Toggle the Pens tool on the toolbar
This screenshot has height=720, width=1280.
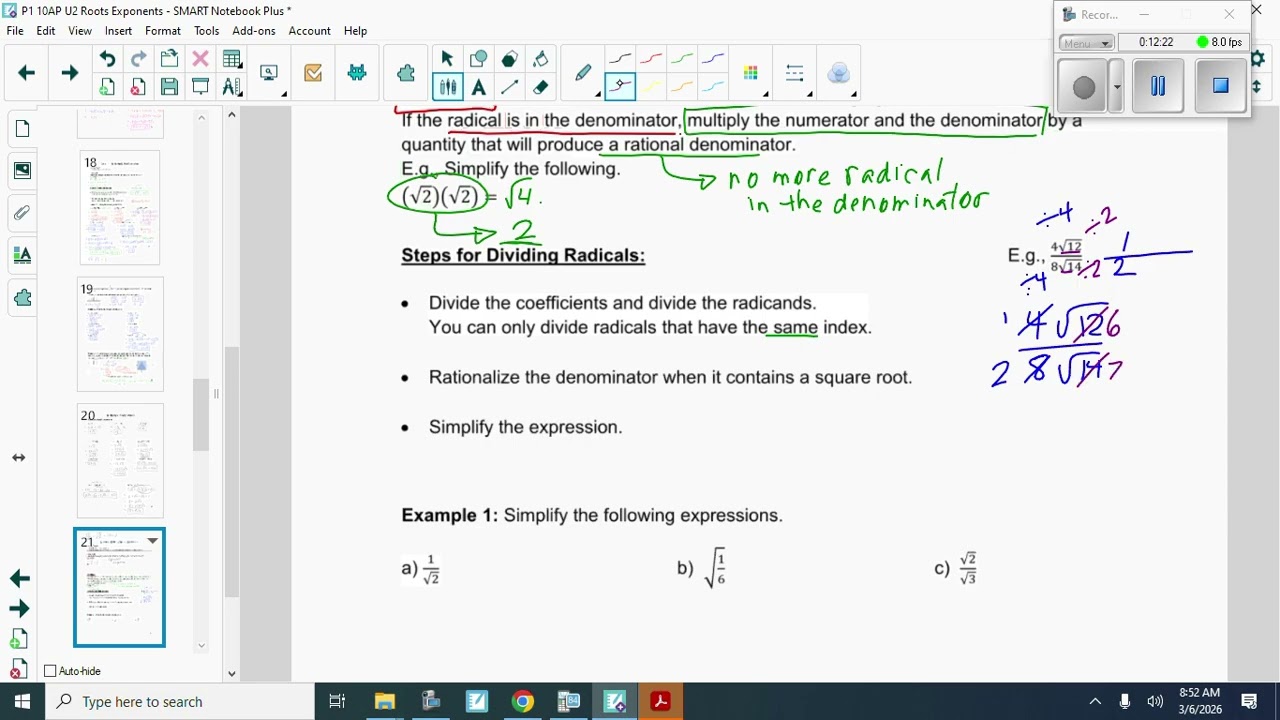point(447,87)
